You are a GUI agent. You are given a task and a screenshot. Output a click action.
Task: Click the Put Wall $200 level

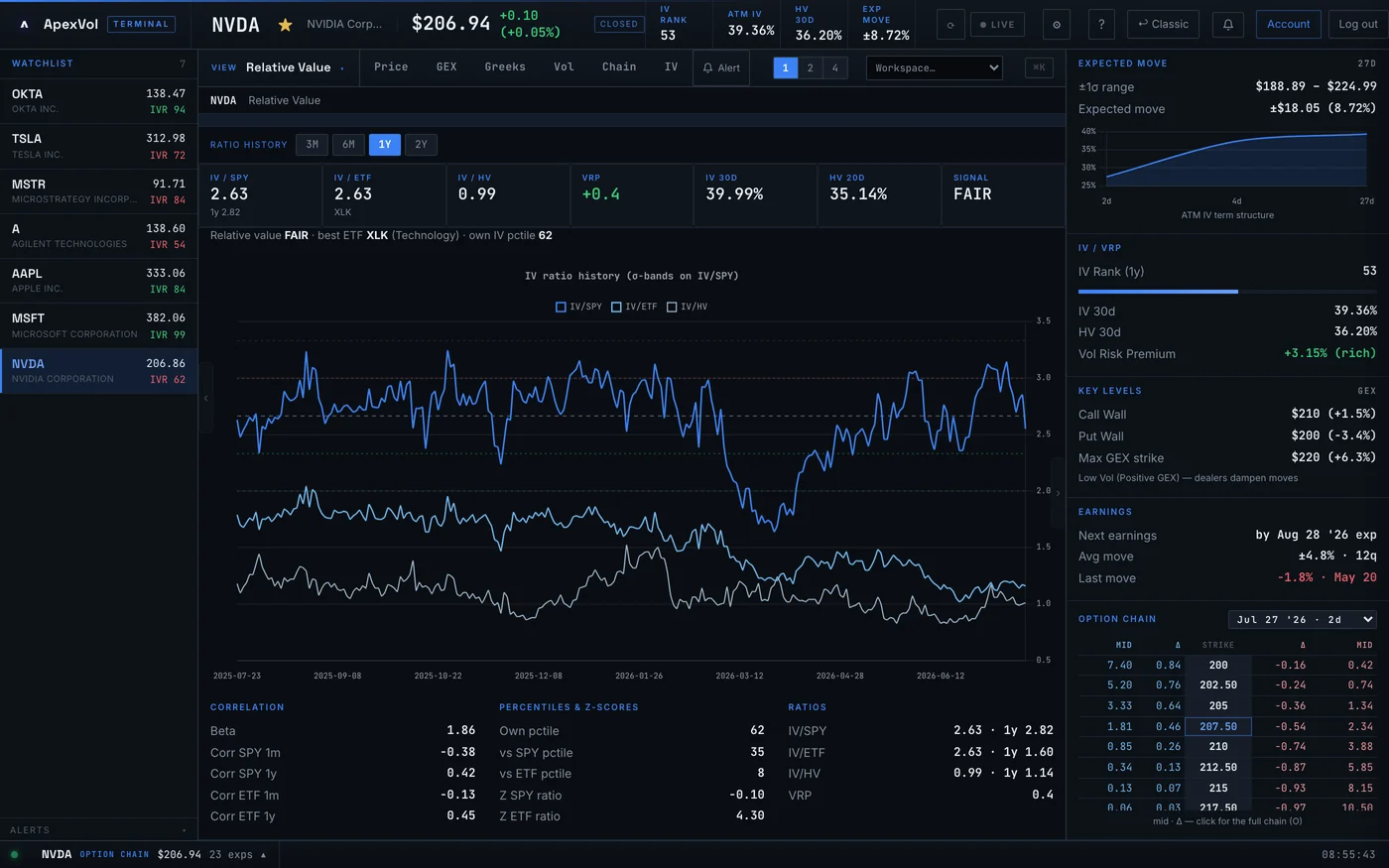pyautogui.click(x=1227, y=435)
